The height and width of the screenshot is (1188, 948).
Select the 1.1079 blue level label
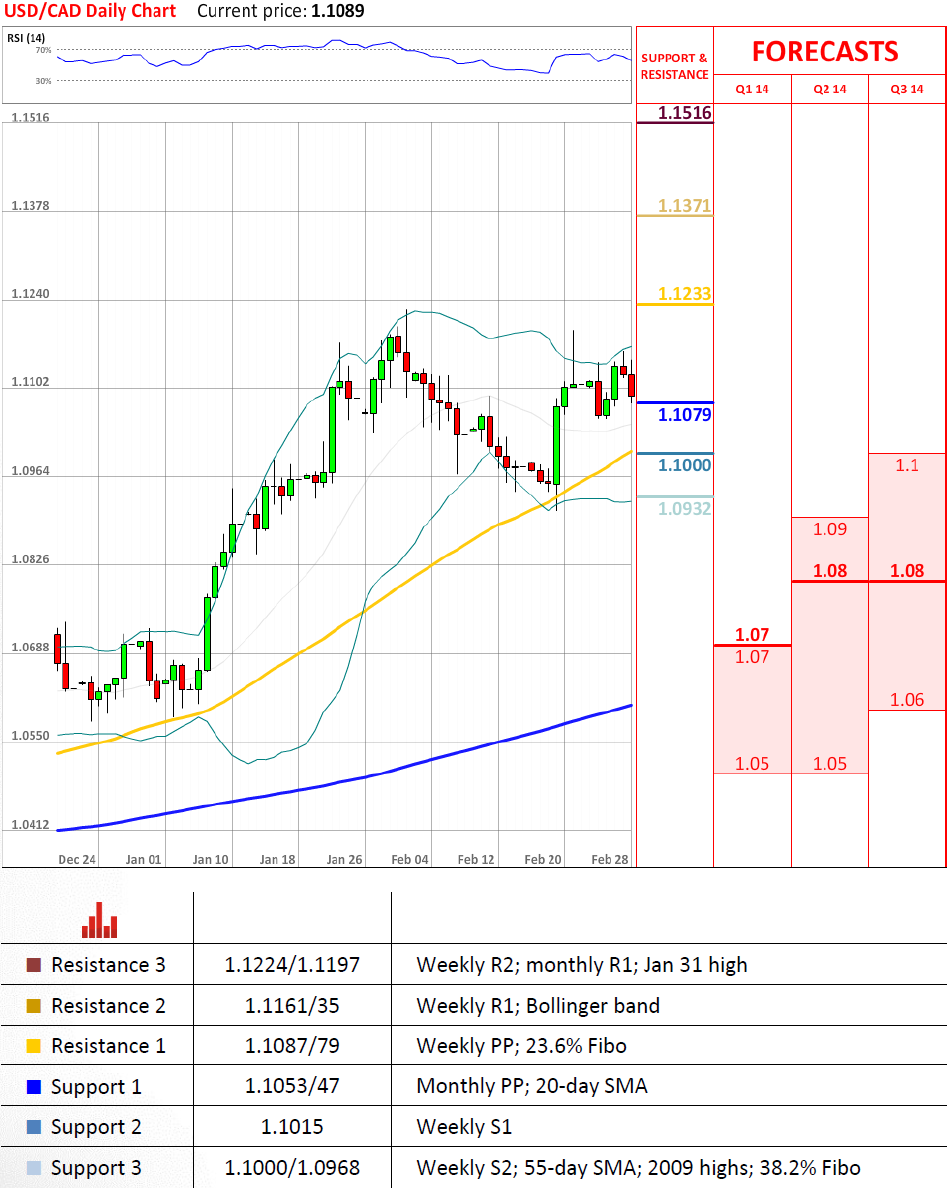click(x=685, y=413)
